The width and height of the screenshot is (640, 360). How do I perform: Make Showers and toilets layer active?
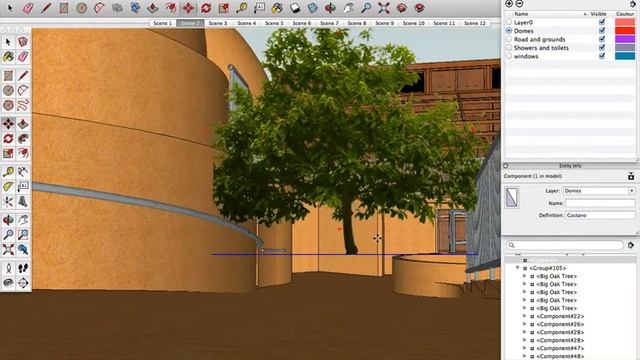(x=509, y=47)
